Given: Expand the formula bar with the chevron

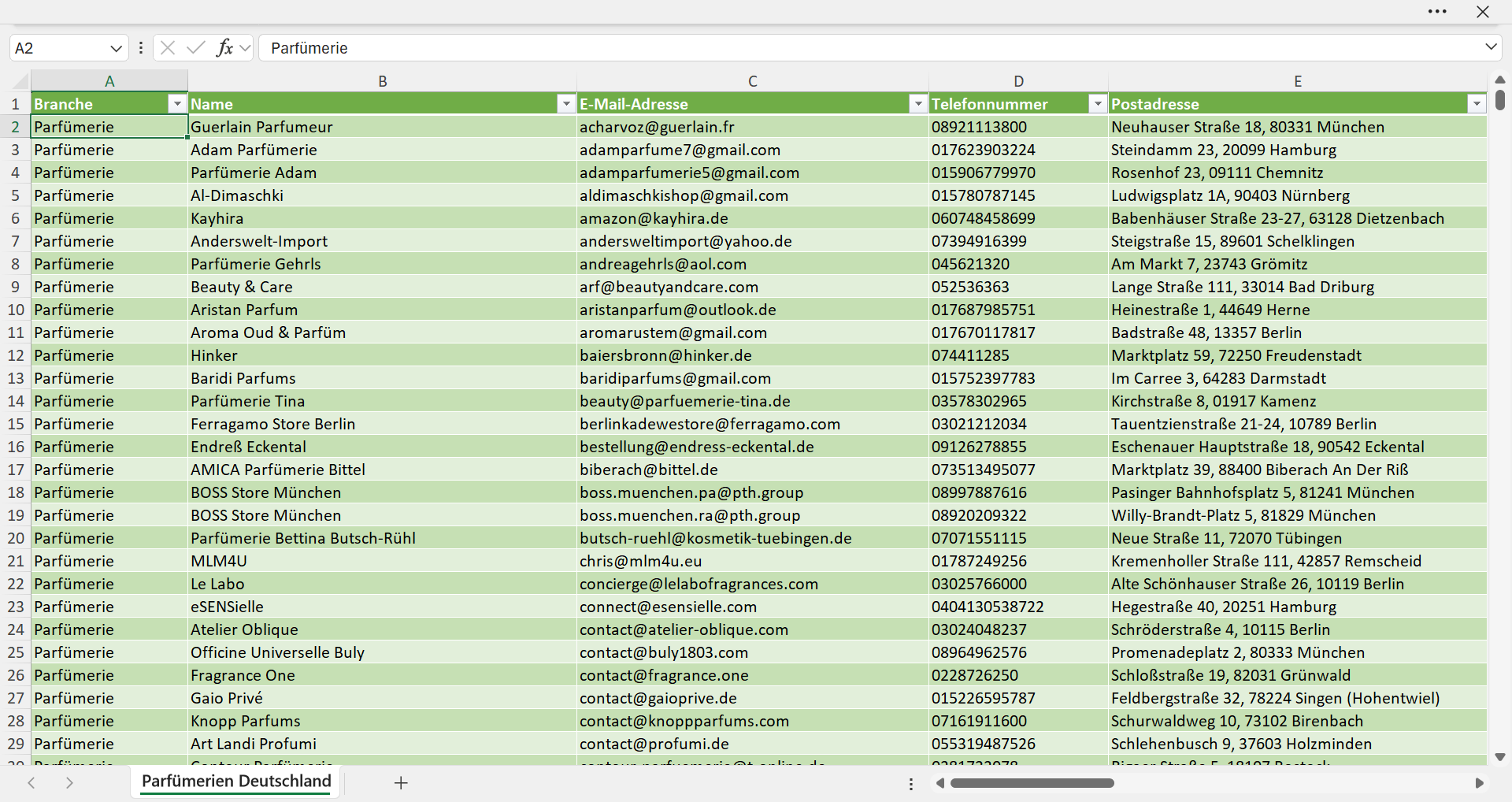Looking at the screenshot, I should 1491,47.
